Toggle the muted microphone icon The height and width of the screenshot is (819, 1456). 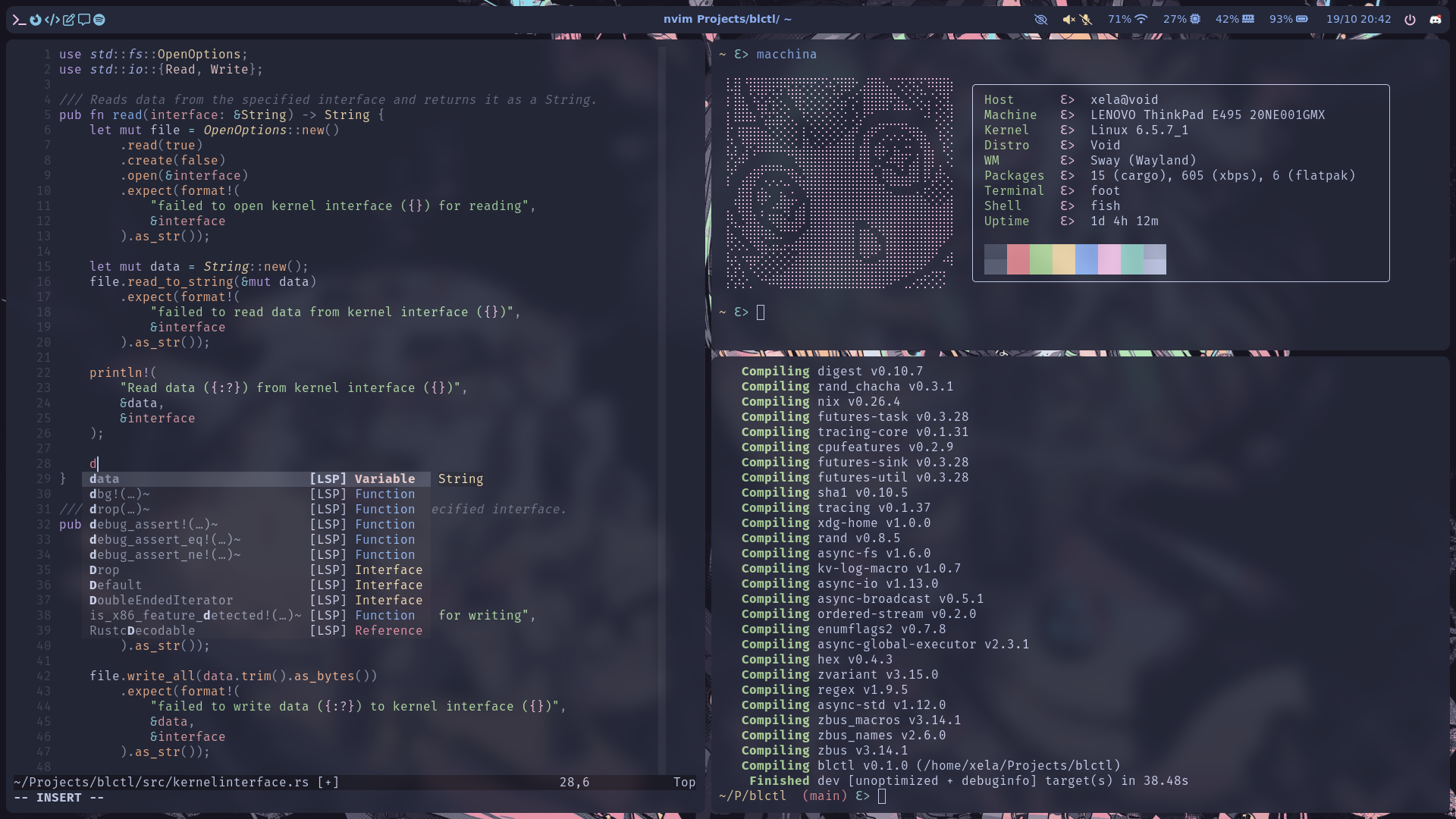pyautogui.click(x=1087, y=20)
